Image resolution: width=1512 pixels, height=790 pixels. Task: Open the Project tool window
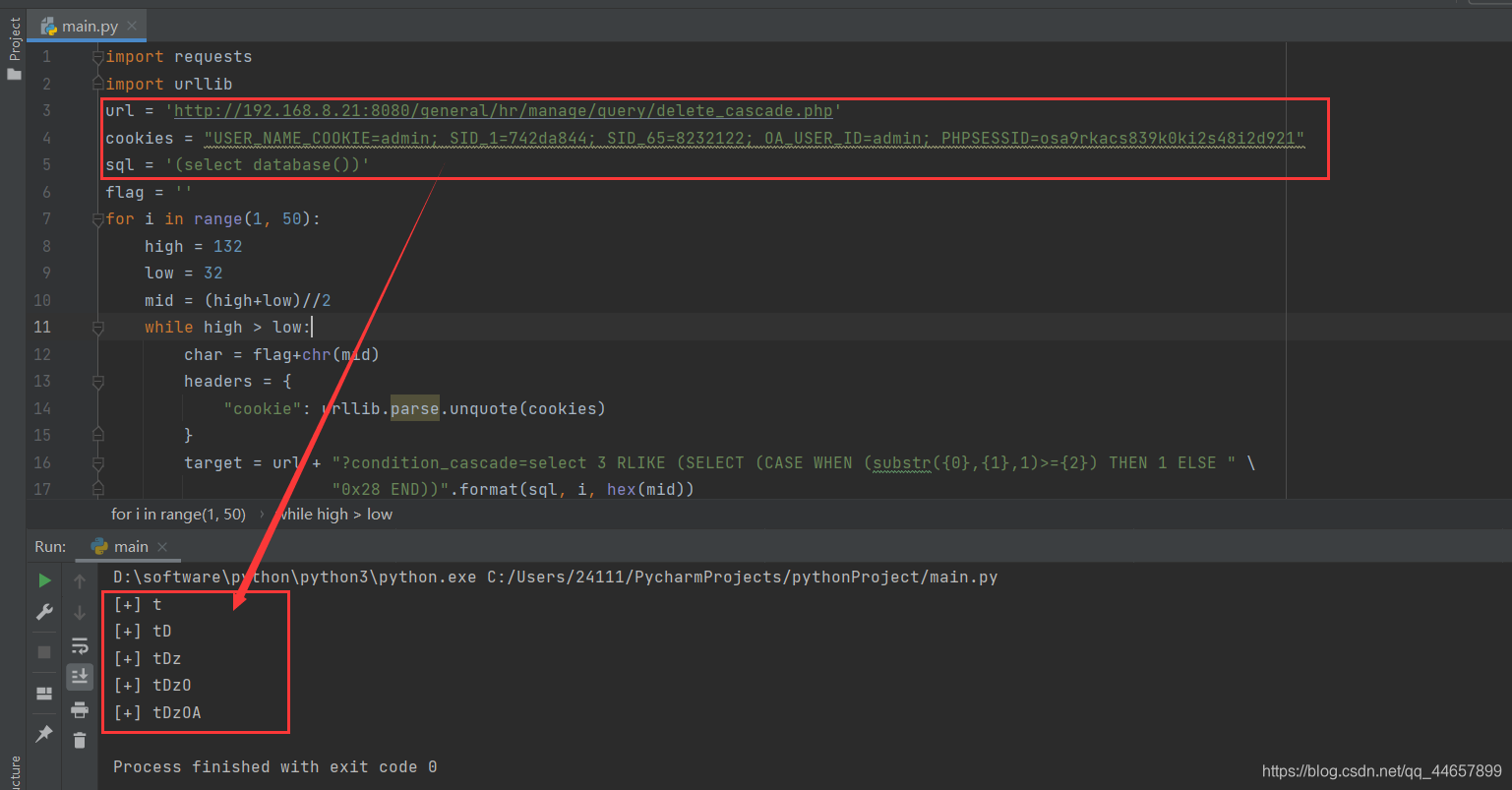[14, 49]
